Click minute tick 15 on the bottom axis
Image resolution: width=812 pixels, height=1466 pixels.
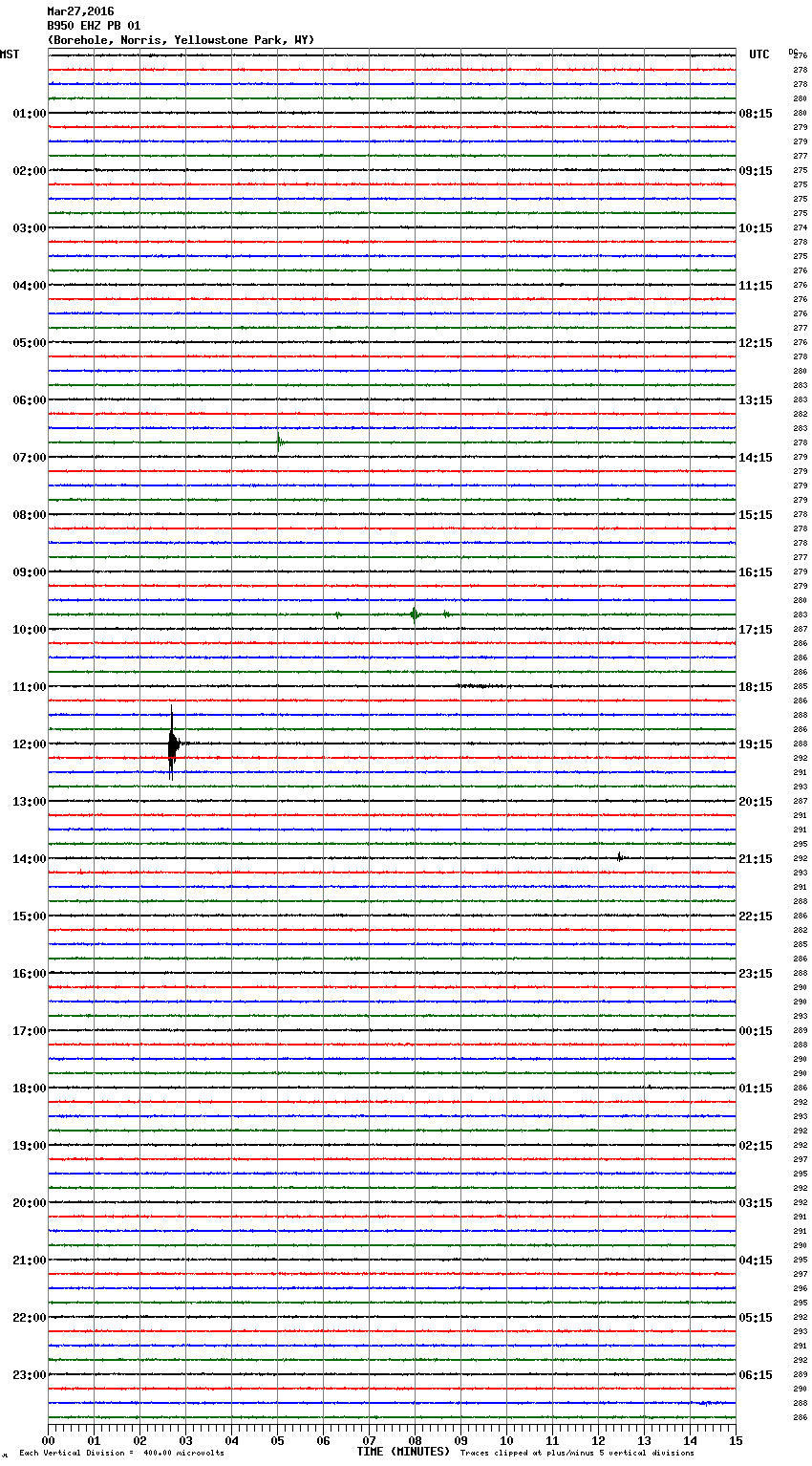(x=736, y=1440)
